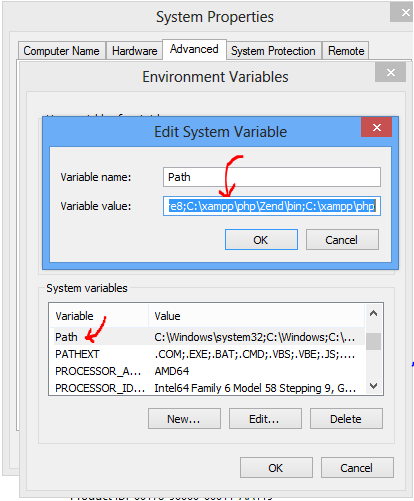The height and width of the screenshot is (501, 414).
Task: Click New... under System variables
Action: click(184, 419)
